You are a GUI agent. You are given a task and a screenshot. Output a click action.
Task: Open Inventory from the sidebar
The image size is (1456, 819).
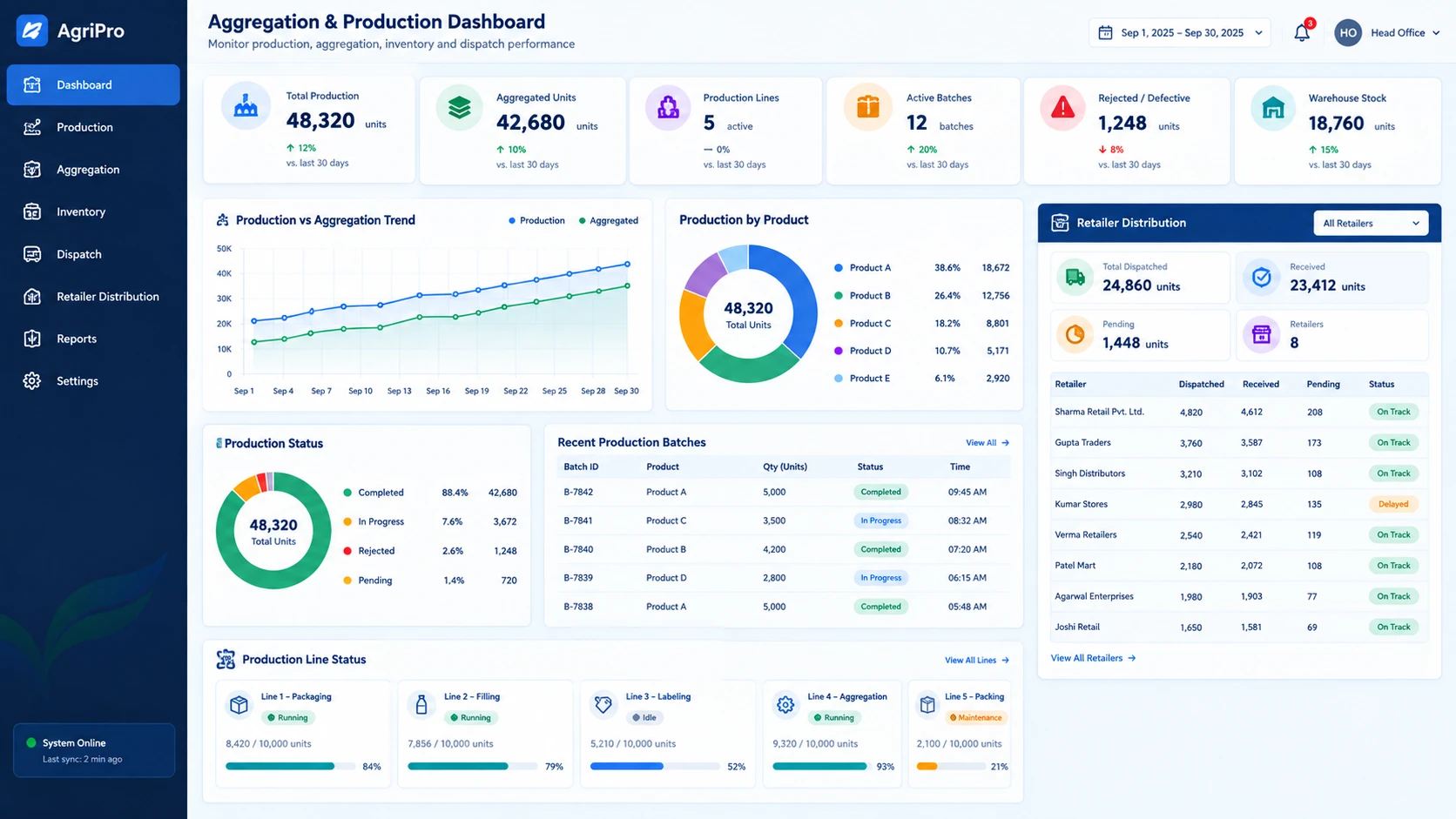(93, 211)
